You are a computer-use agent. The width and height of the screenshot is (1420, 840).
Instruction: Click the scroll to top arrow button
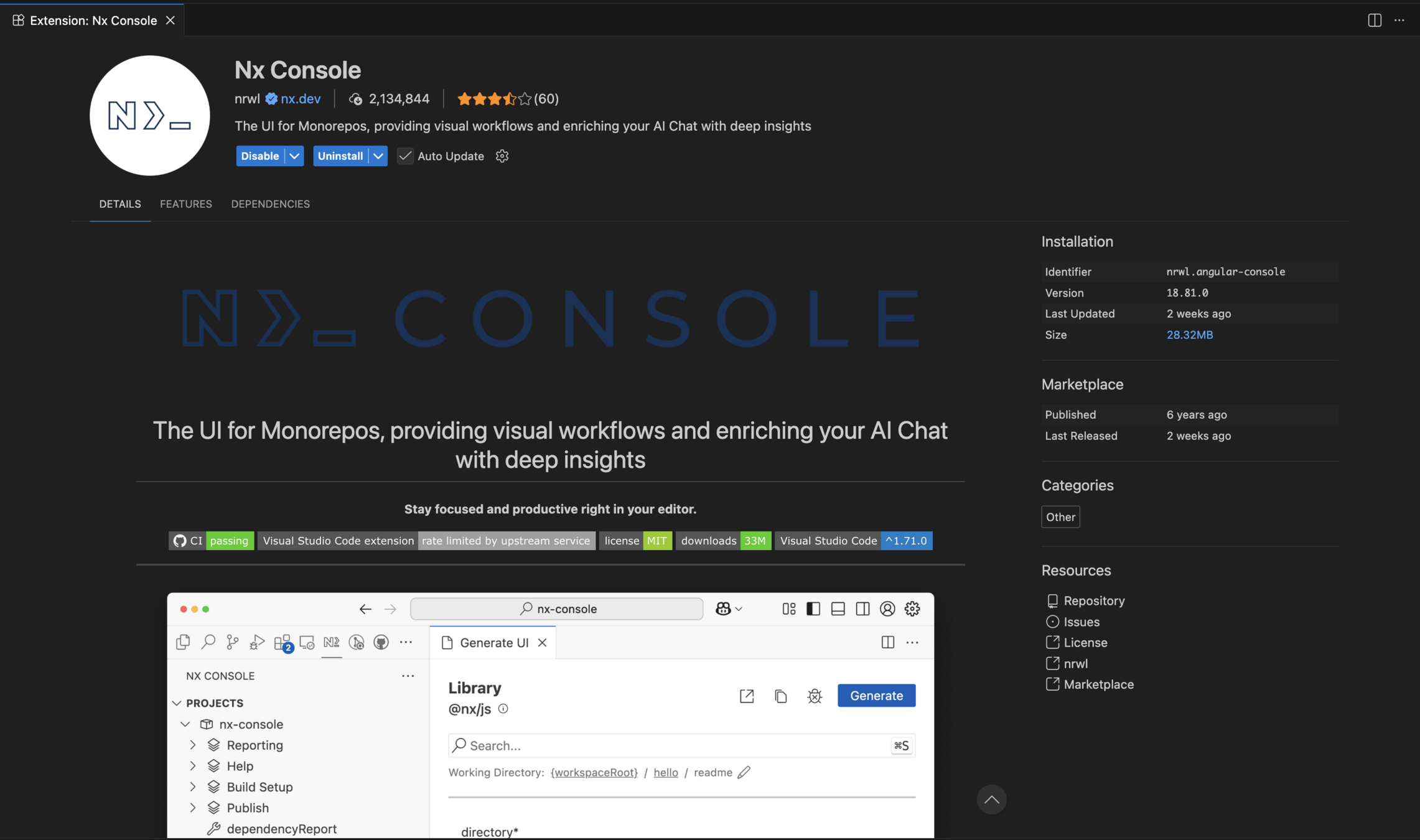[x=991, y=800]
